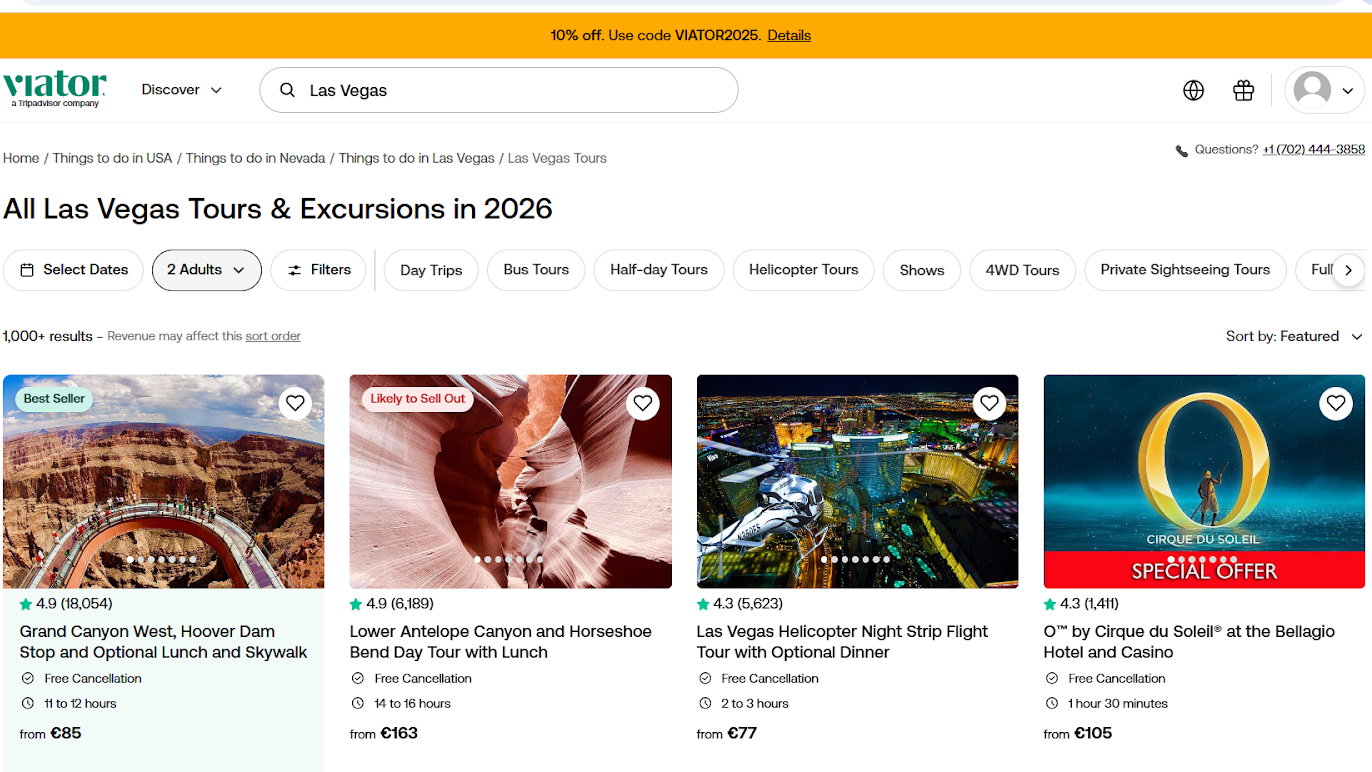
Task: Open the Filters button
Action: (x=319, y=270)
